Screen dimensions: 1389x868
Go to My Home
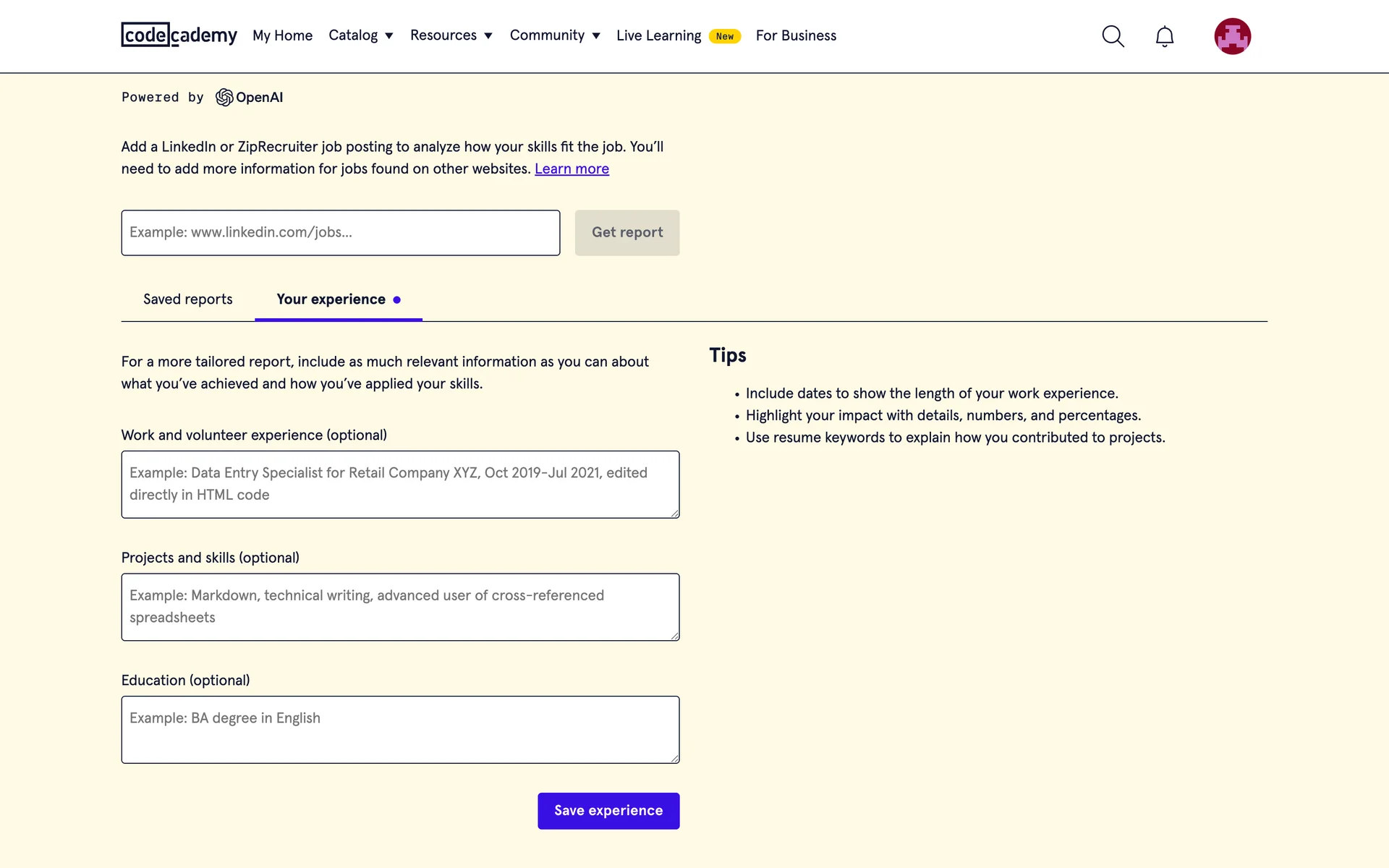[282, 35]
